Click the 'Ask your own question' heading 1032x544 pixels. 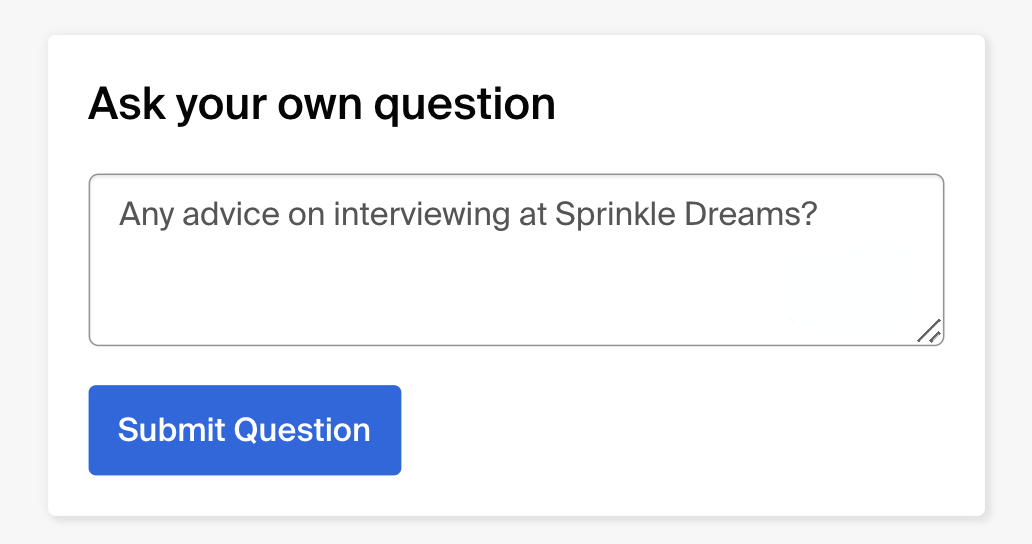(x=322, y=104)
